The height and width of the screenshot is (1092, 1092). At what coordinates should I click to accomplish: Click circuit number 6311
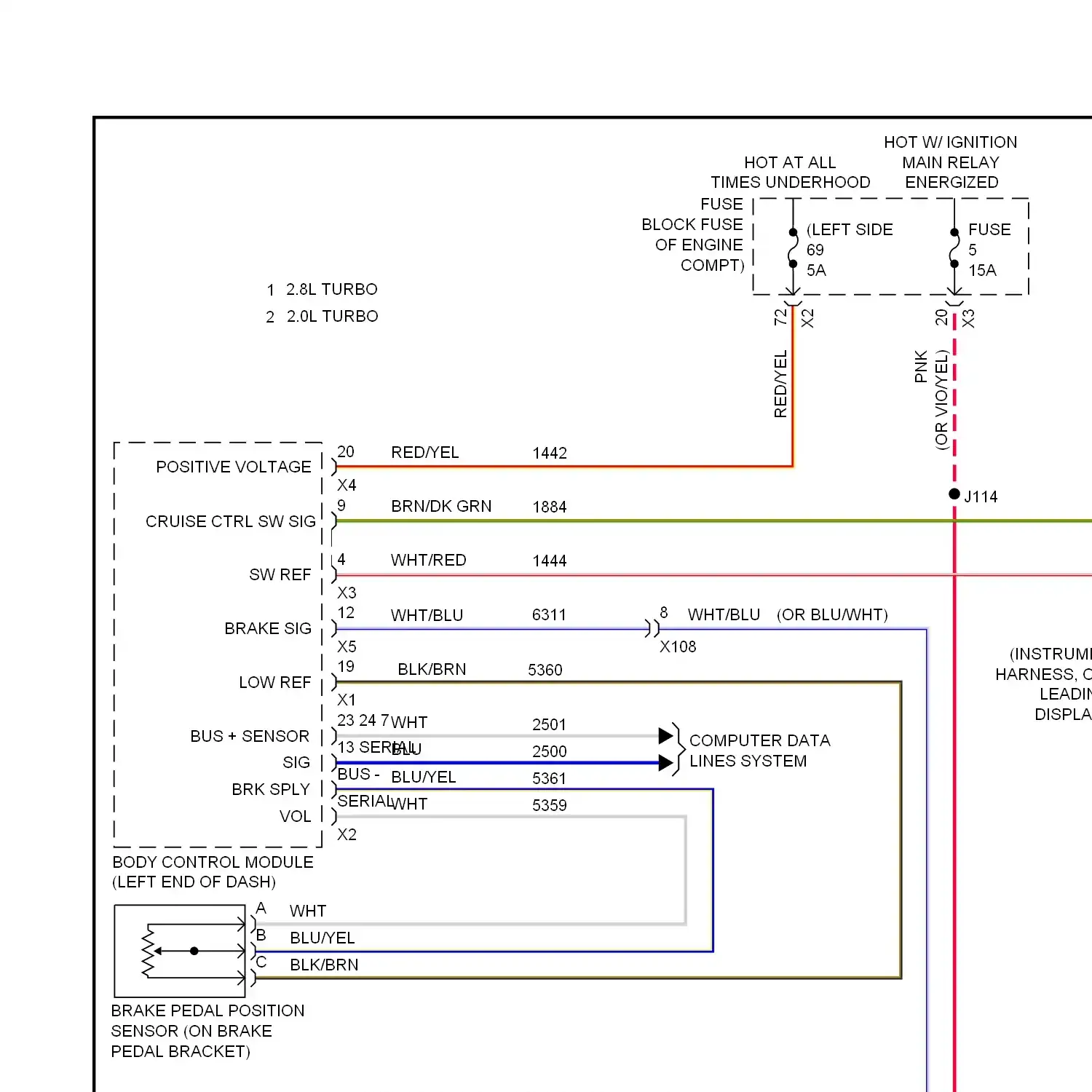549,614
